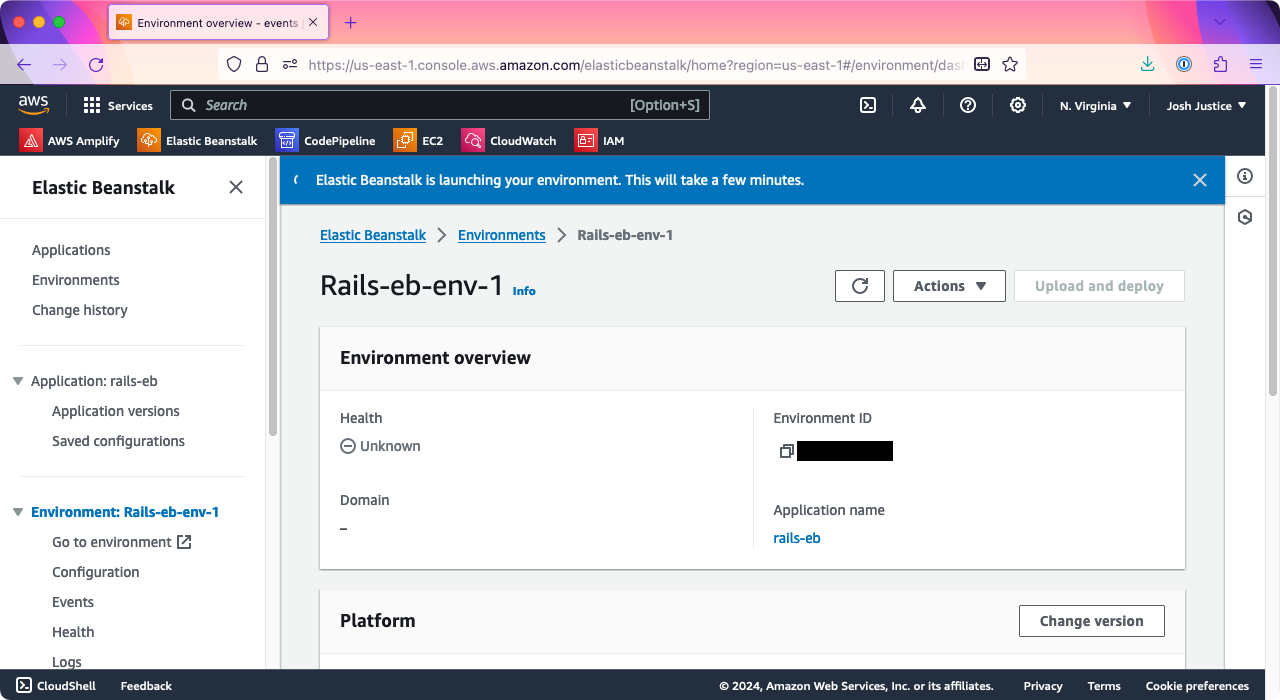Reload the browser page
Viewport: 1280px width, 700px height.
click(x=96, y=64)
